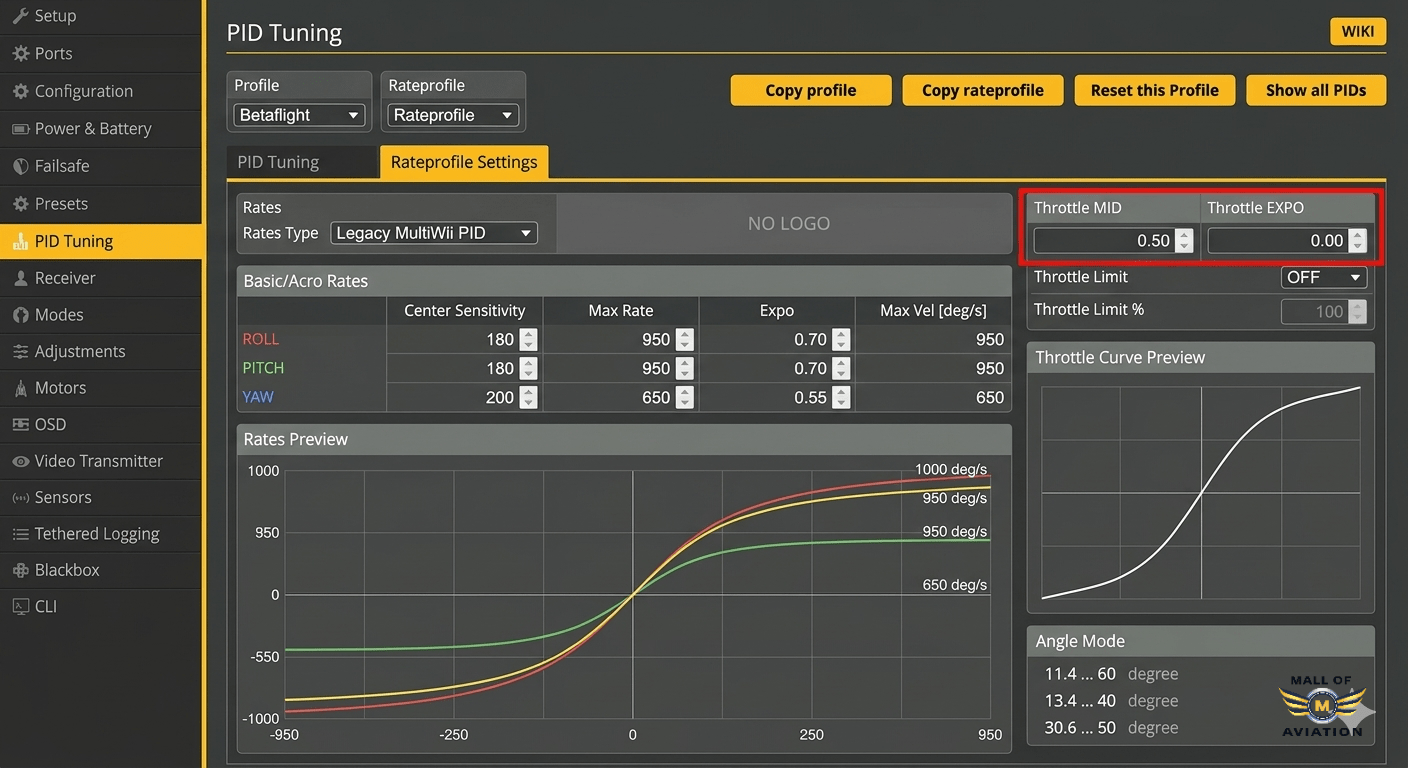
Task: Open CLI using its terminal icon
Action: click(20, 606)
